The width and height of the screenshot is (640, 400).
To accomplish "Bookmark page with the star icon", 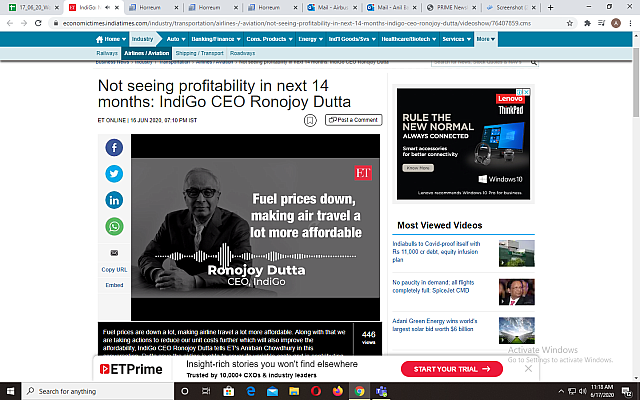I will (x=570, y=23).
